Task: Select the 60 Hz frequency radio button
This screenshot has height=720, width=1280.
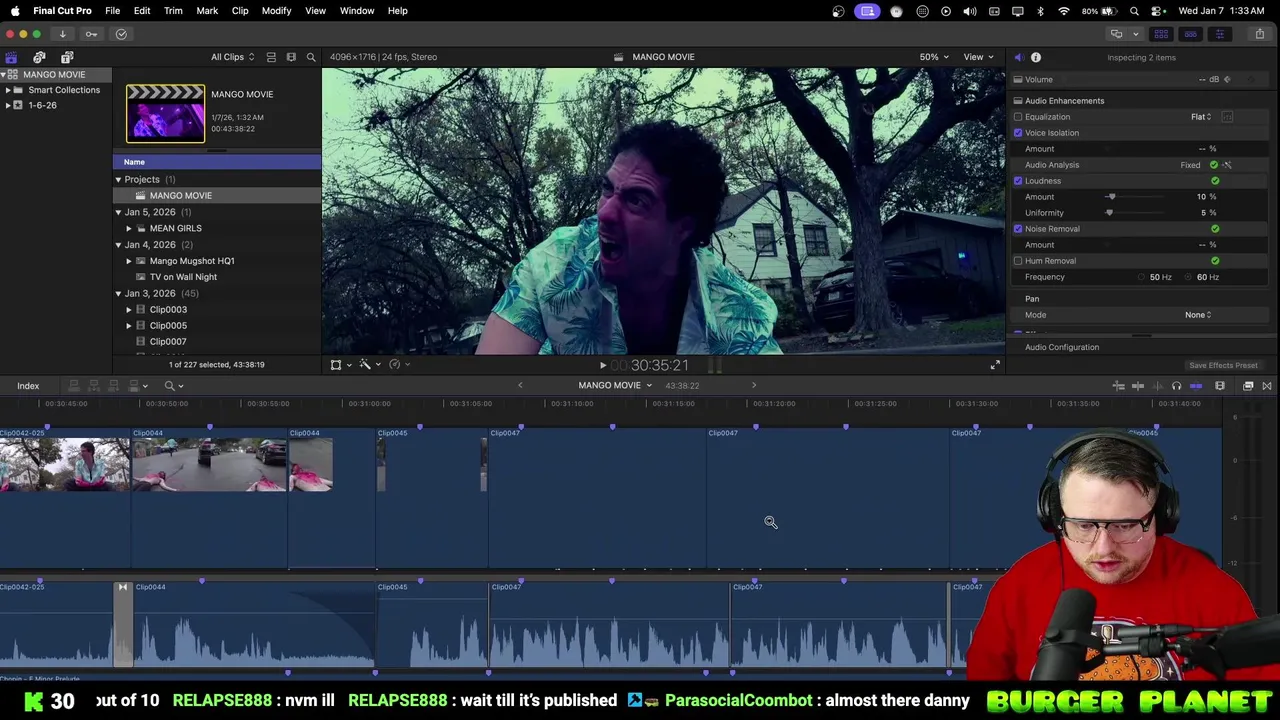Action: (x=1189, y=277)
